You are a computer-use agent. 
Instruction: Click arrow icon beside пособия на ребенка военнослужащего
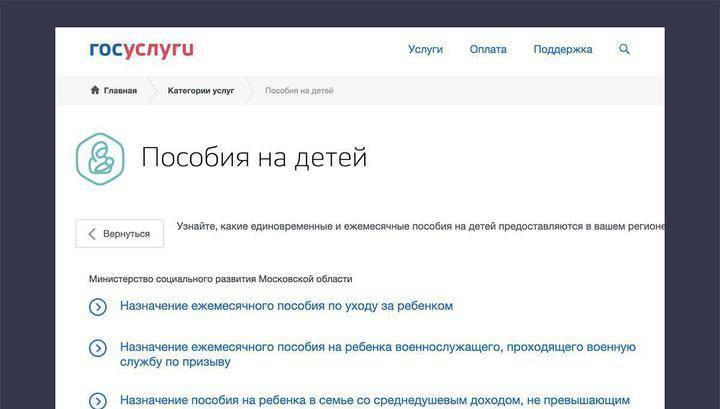[98, 348]
